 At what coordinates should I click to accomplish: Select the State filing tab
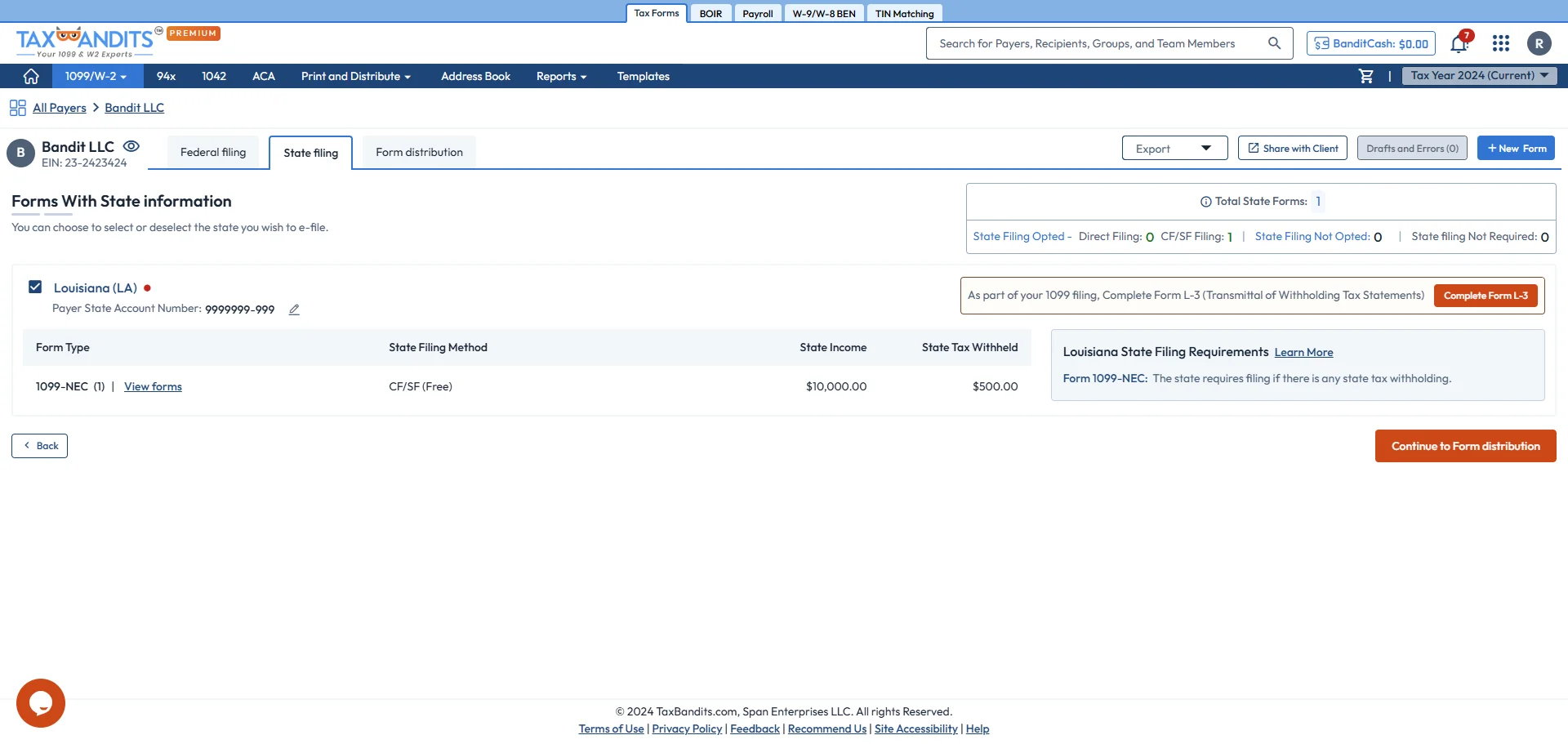pos(310,153)
